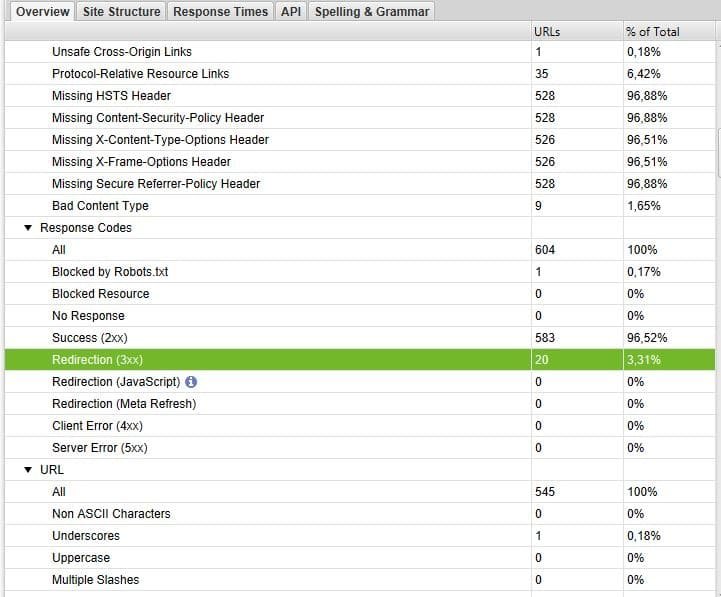Click the vertical scrollbar on right edge
Image resolution: width=721 pixels, height=597 pixels.
click(x=717, y=150)
